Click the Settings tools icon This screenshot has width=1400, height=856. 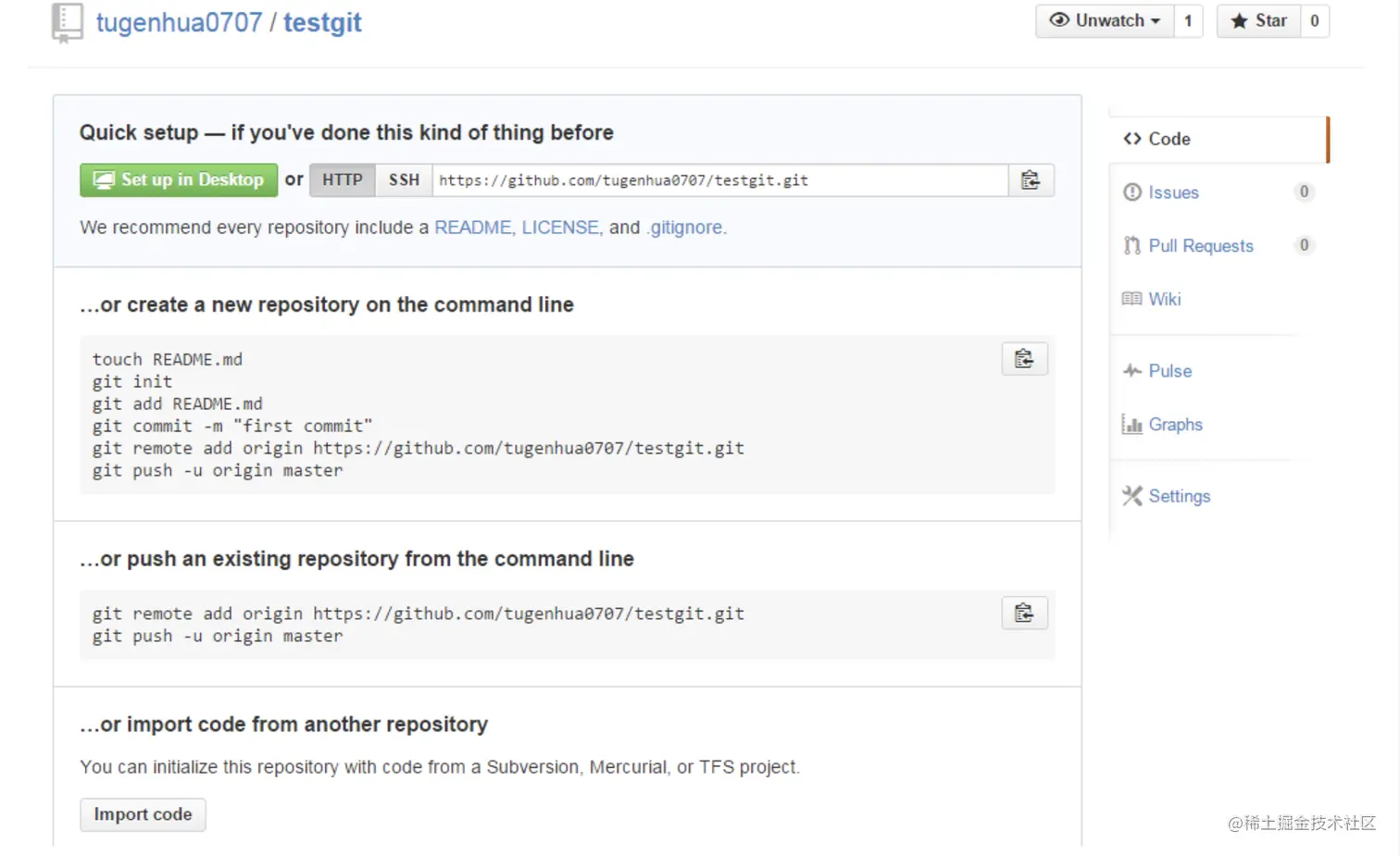click(1131, 496)
